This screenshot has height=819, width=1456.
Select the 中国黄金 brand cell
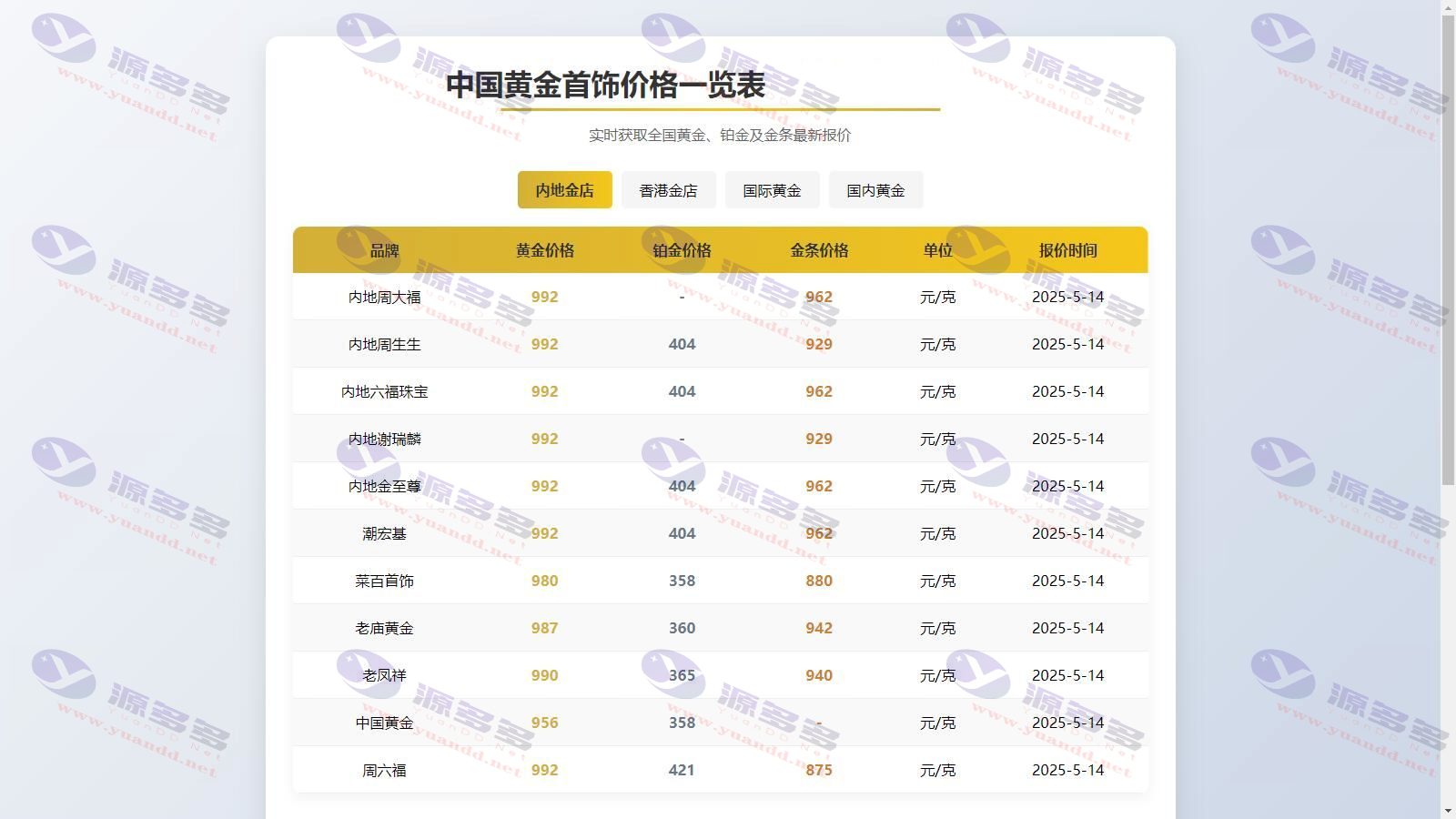pyautogui.click(x=384, y=723)
